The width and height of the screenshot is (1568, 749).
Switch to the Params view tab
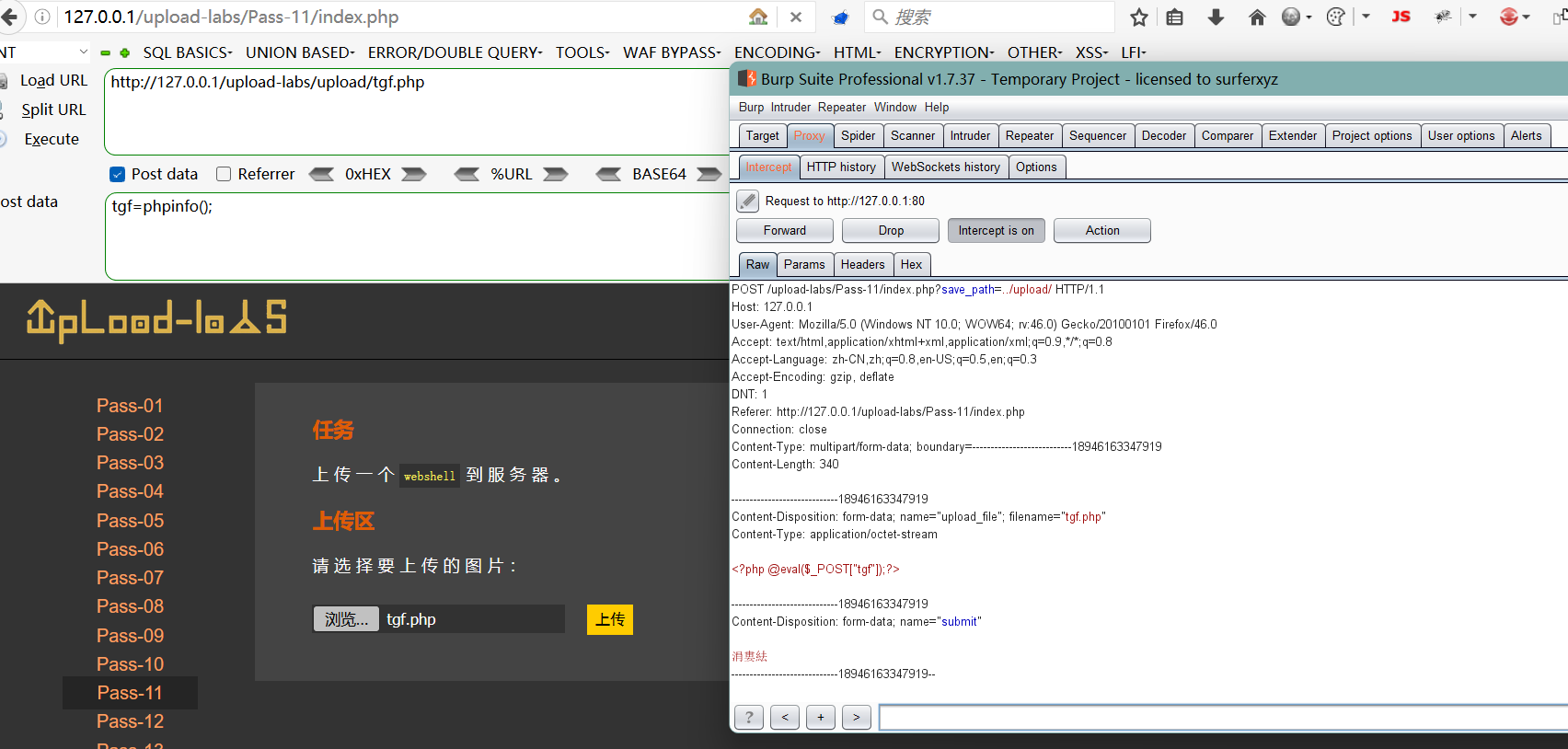click(804, 264)
